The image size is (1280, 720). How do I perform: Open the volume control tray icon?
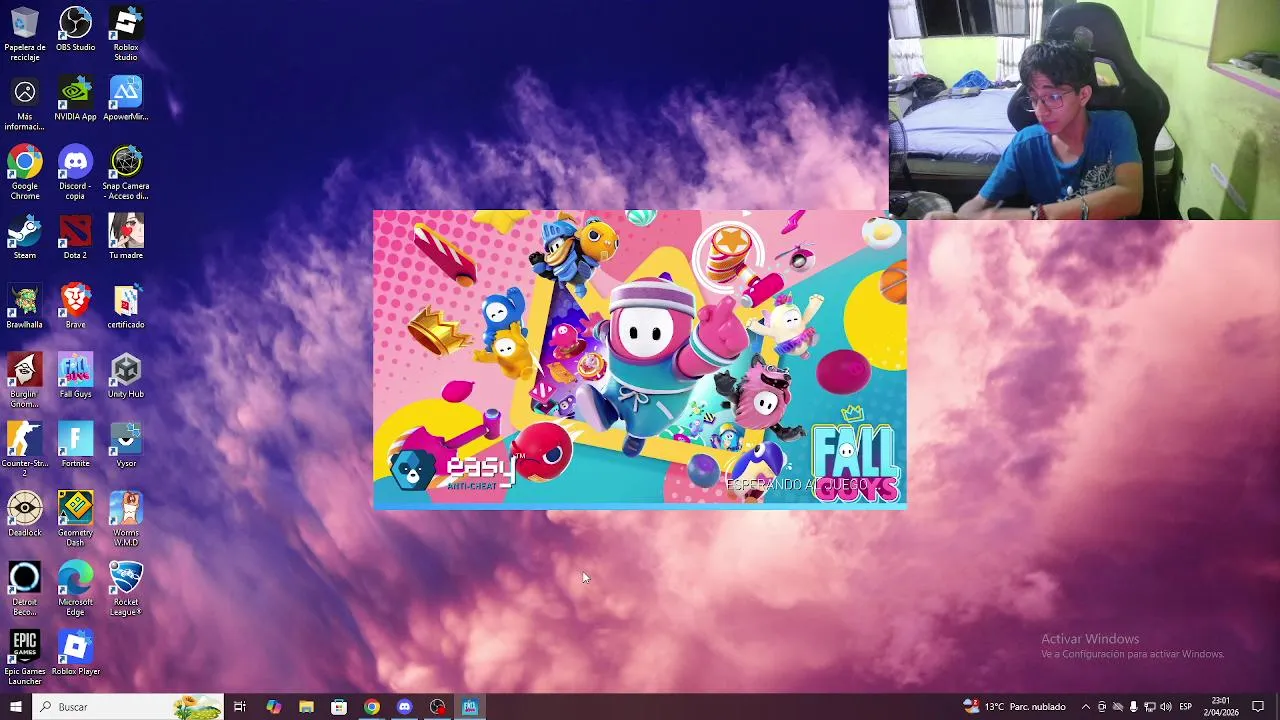point(1165,707)
